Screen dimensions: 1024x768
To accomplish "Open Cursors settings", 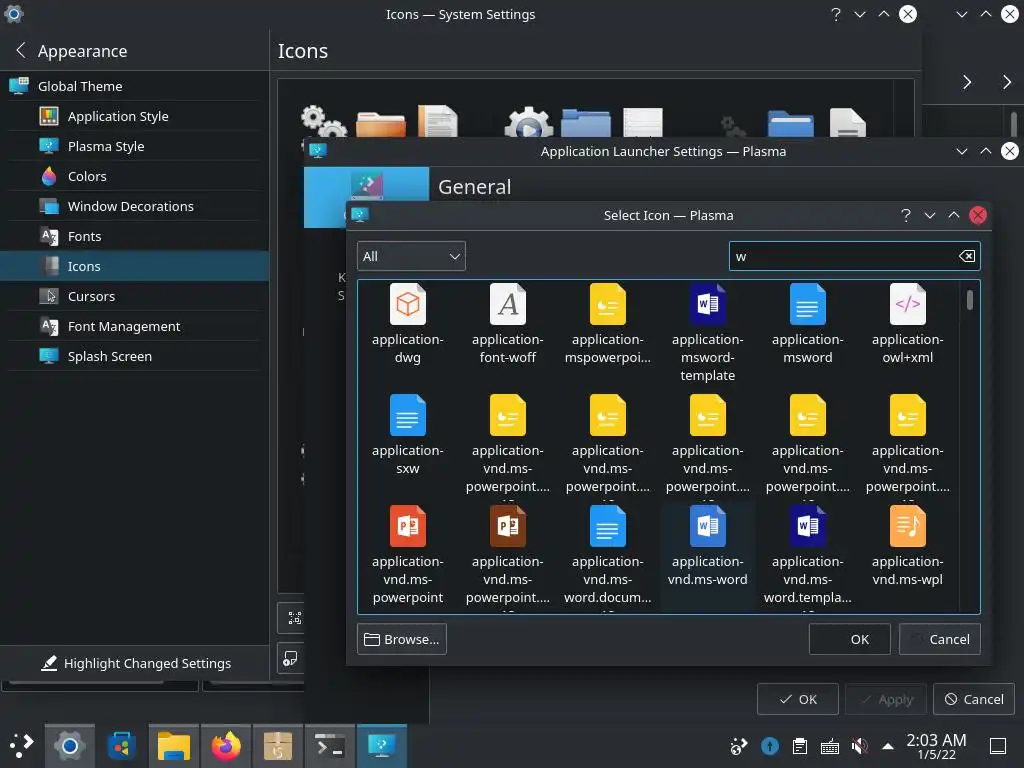I will tap(135, 296).
